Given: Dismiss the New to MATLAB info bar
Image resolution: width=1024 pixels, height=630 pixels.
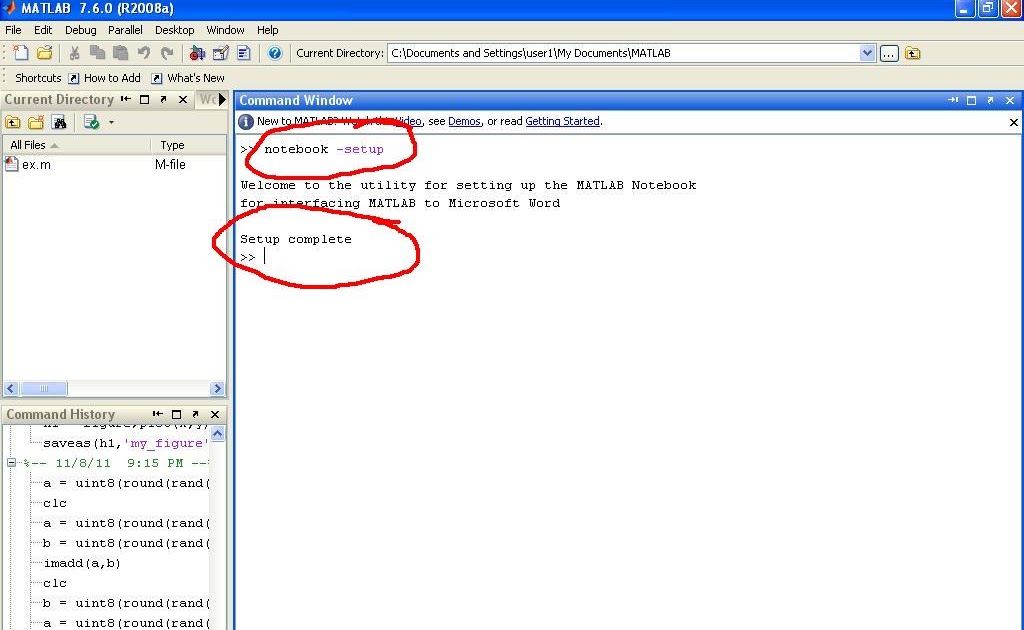Looking at the screenshot, I should tap(1014, 122).
